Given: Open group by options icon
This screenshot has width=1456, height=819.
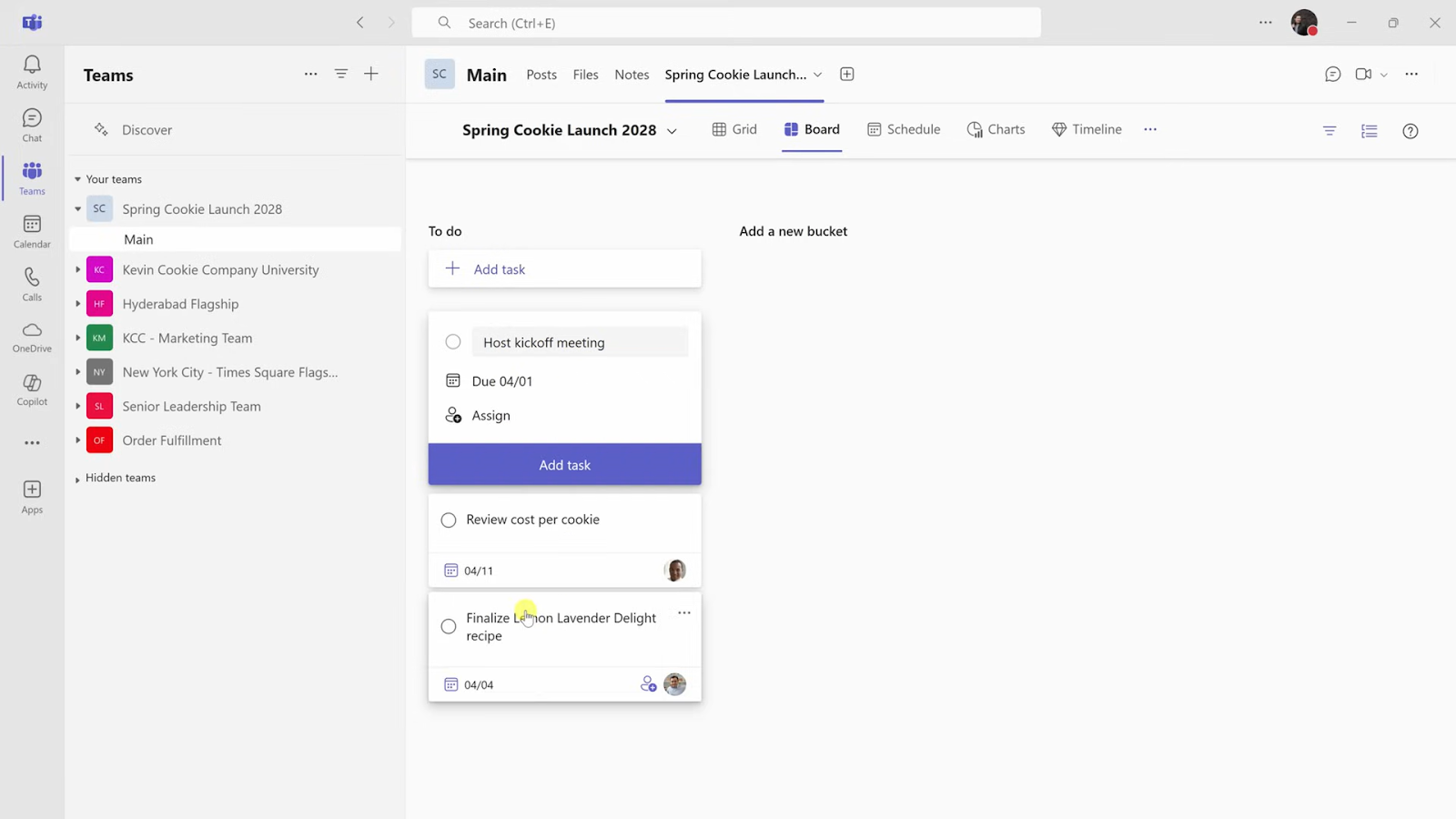Looking at the screenshot, I should [1370, 131].
